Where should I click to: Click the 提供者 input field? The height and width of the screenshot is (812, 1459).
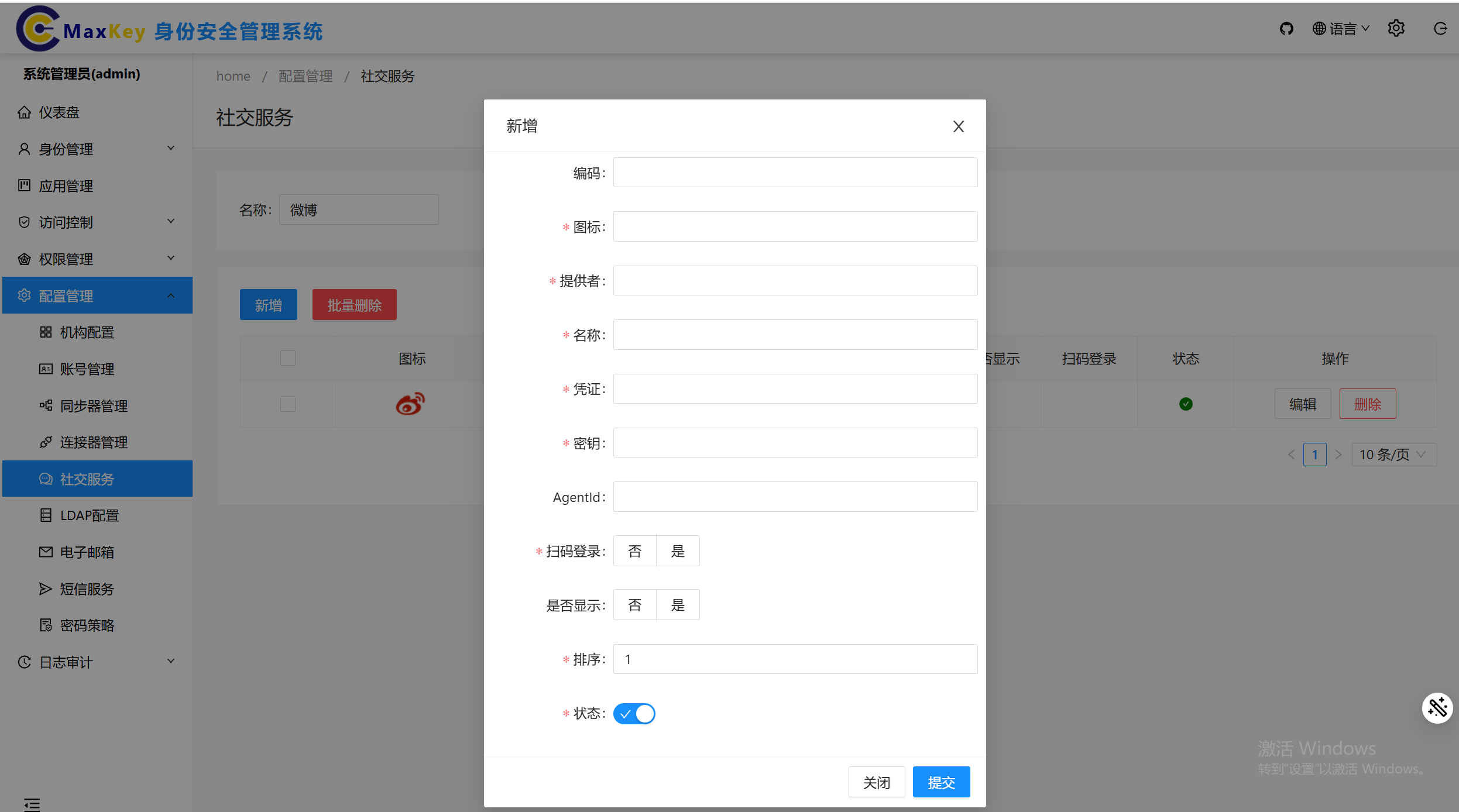[795, 281]
